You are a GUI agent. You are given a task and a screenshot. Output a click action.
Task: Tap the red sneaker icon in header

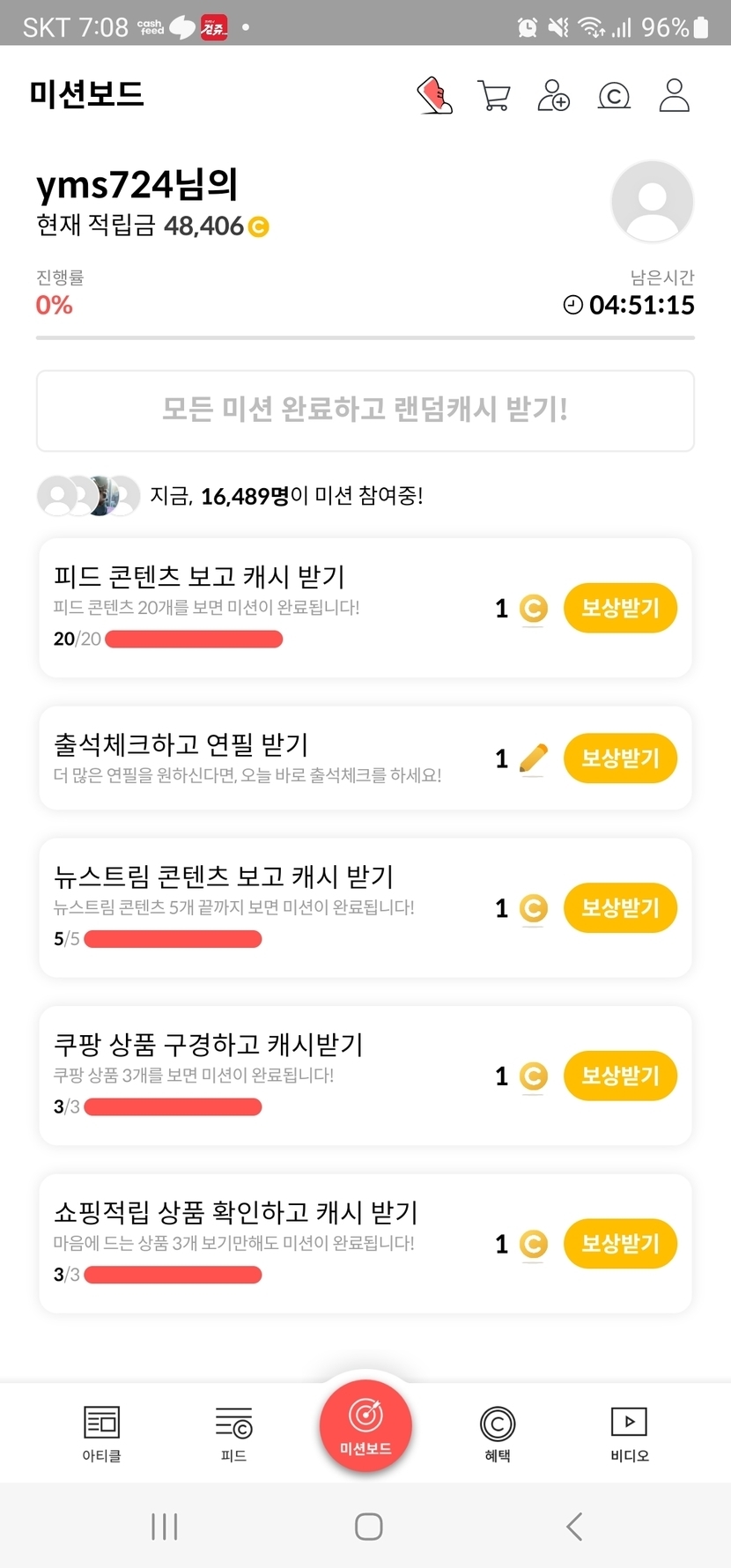pyautogui.click(x=434, y=95)
